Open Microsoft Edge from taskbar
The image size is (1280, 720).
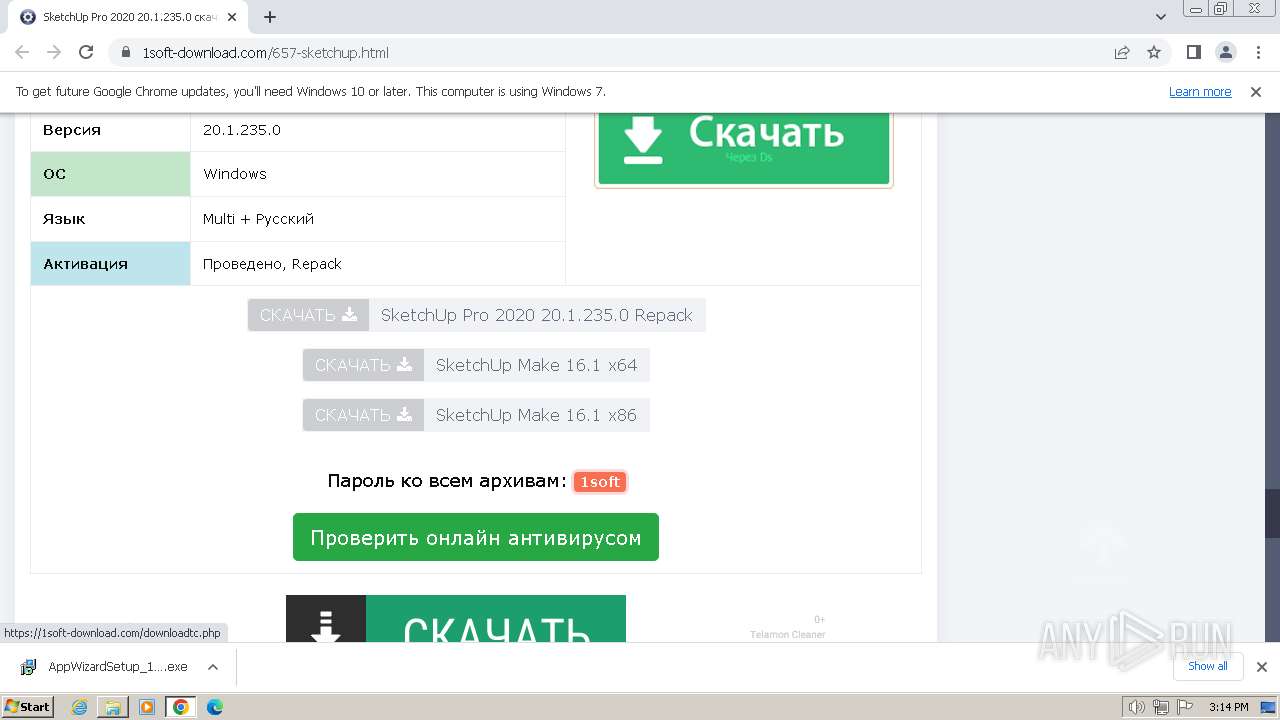point(214,706)
